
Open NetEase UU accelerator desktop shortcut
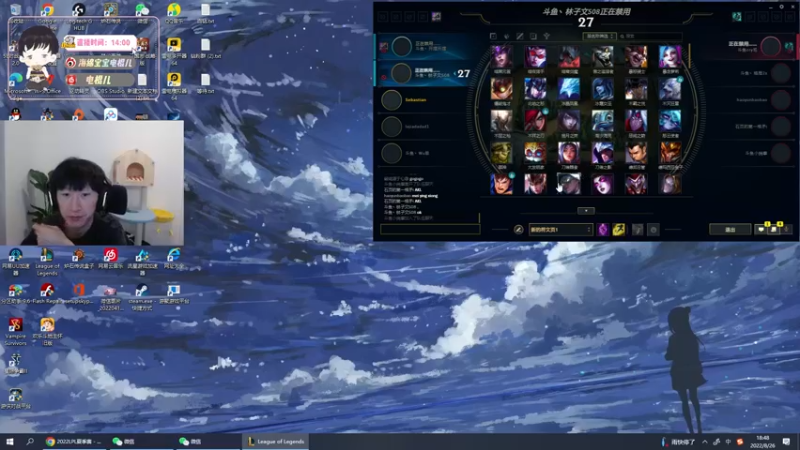click(16, 261)
